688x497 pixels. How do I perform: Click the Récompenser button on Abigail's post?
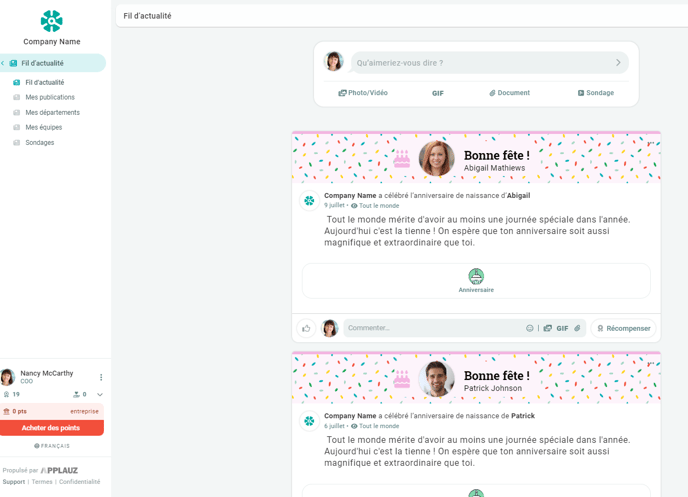point(624,328)
